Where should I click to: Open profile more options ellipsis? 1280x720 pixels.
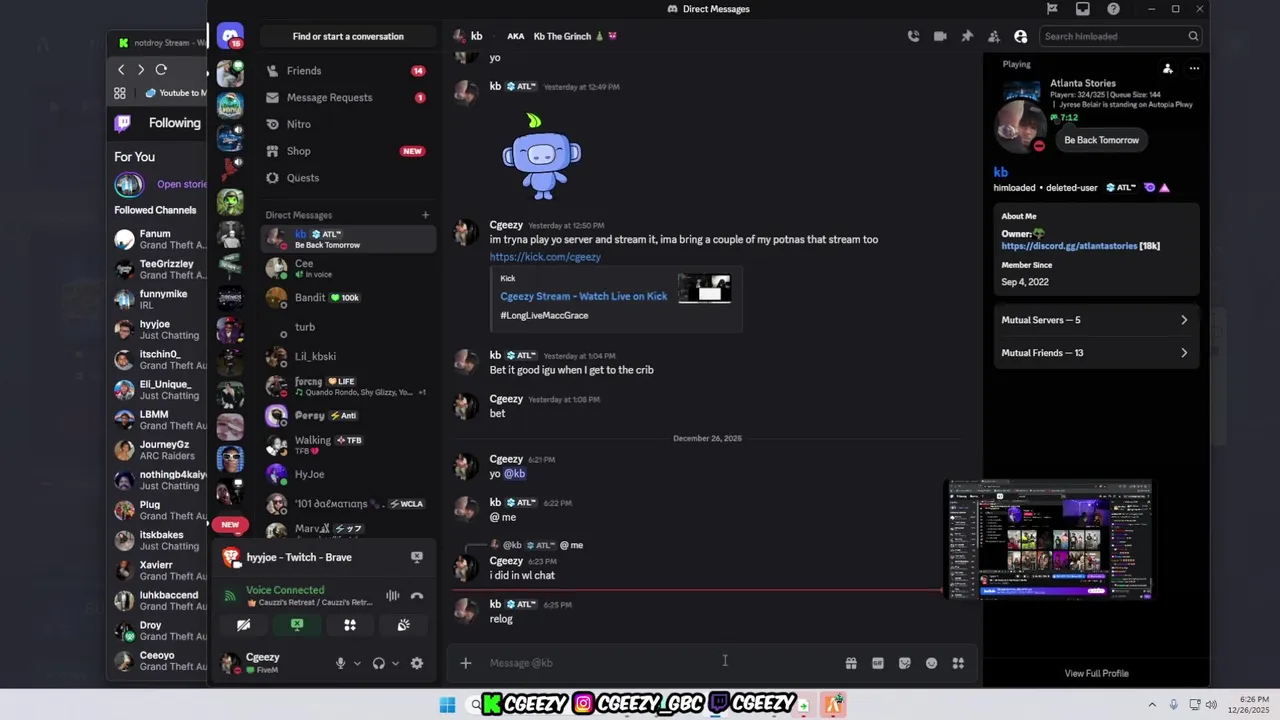point(1194,69)
